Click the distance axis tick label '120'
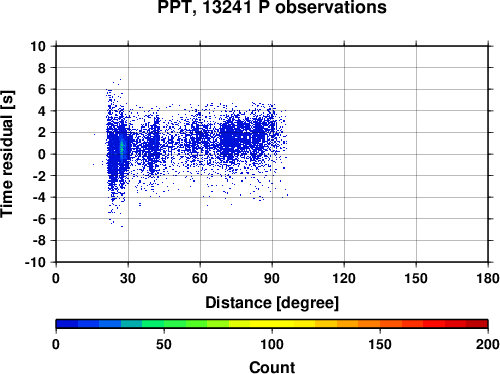 (344, 278)
